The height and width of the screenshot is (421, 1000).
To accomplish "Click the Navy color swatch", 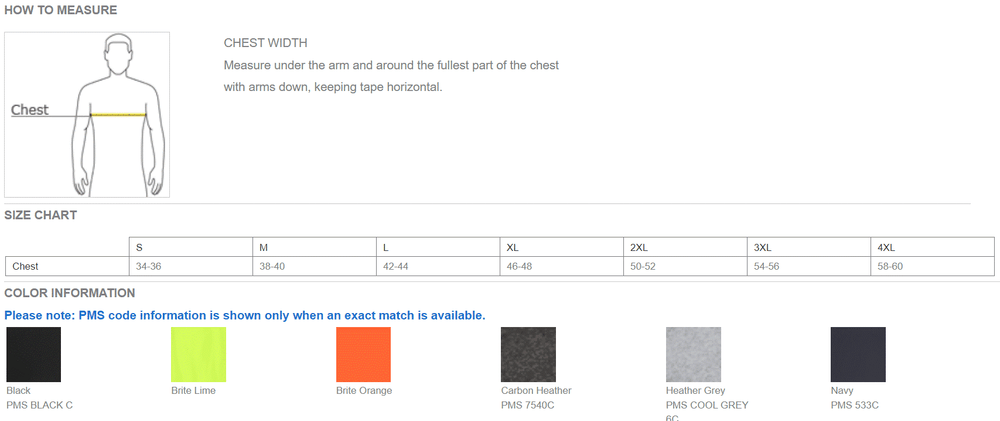I will pyautogui.click(x=858, y=354).
